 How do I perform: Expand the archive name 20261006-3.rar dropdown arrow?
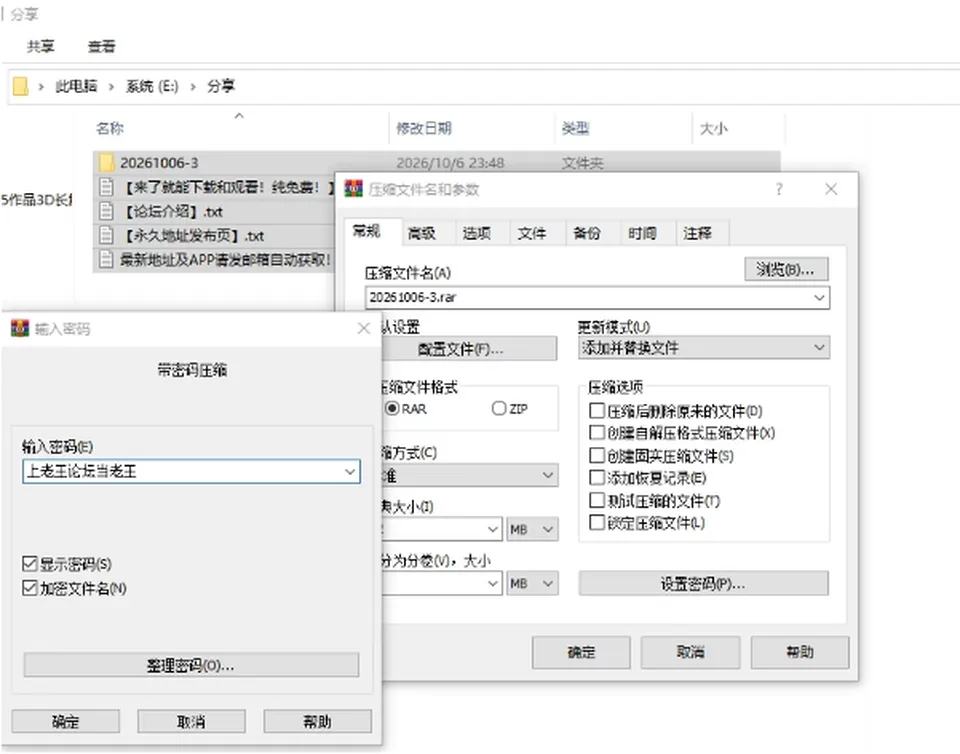tap(819, 297)
